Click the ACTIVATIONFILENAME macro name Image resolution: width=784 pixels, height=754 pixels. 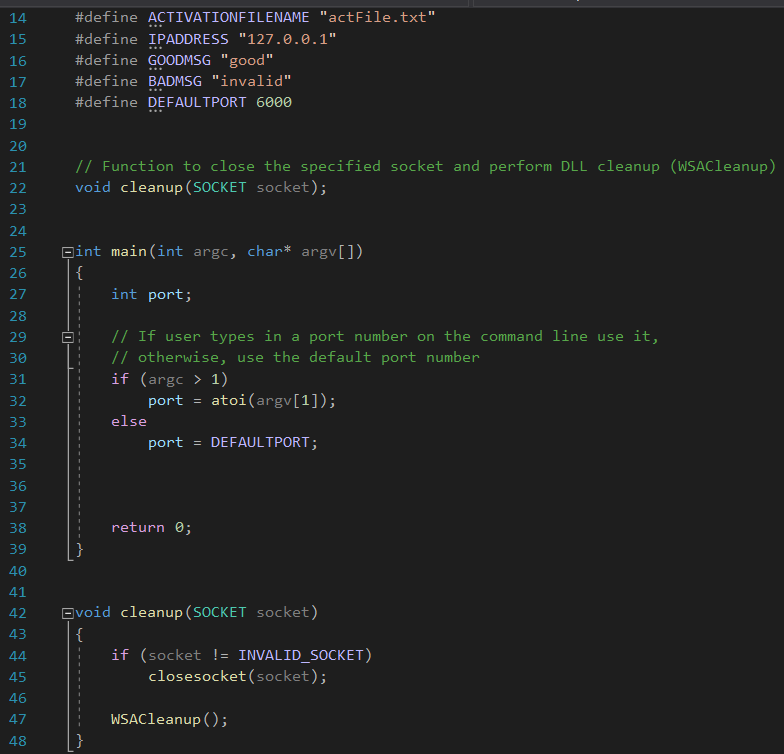pos(228,18)
